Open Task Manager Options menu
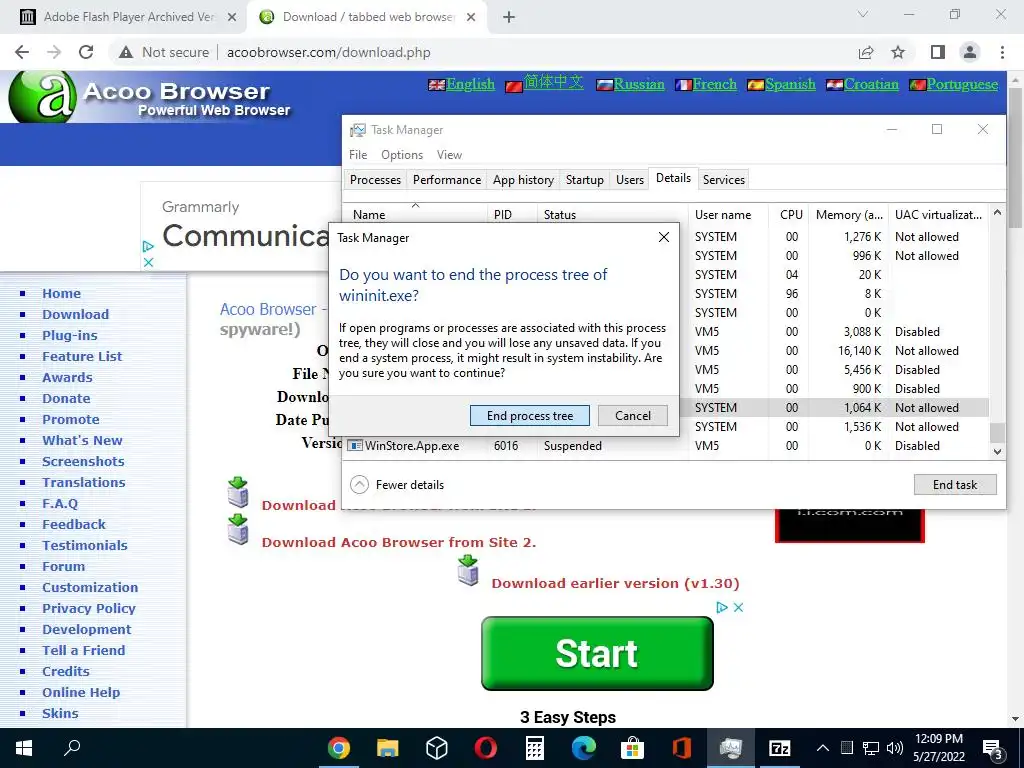 402,155
